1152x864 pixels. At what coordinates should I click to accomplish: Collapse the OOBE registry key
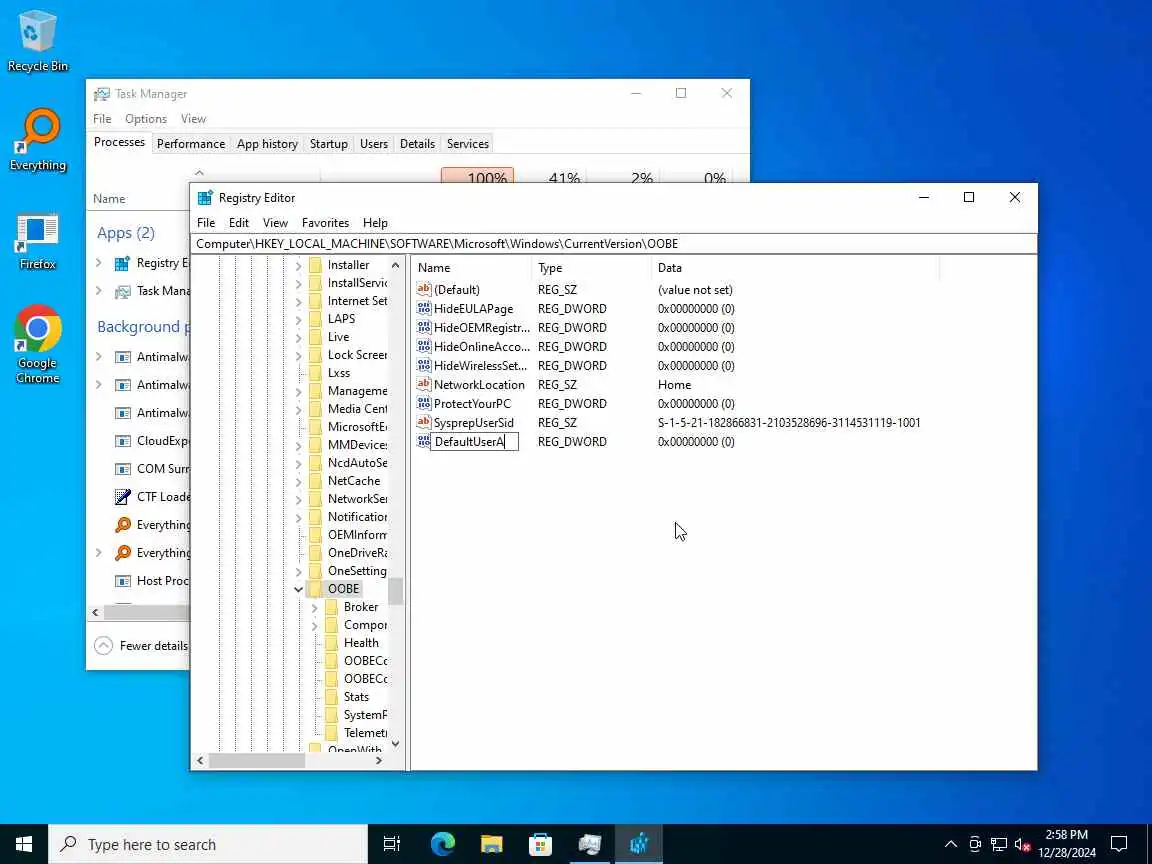tap(298, 589)
